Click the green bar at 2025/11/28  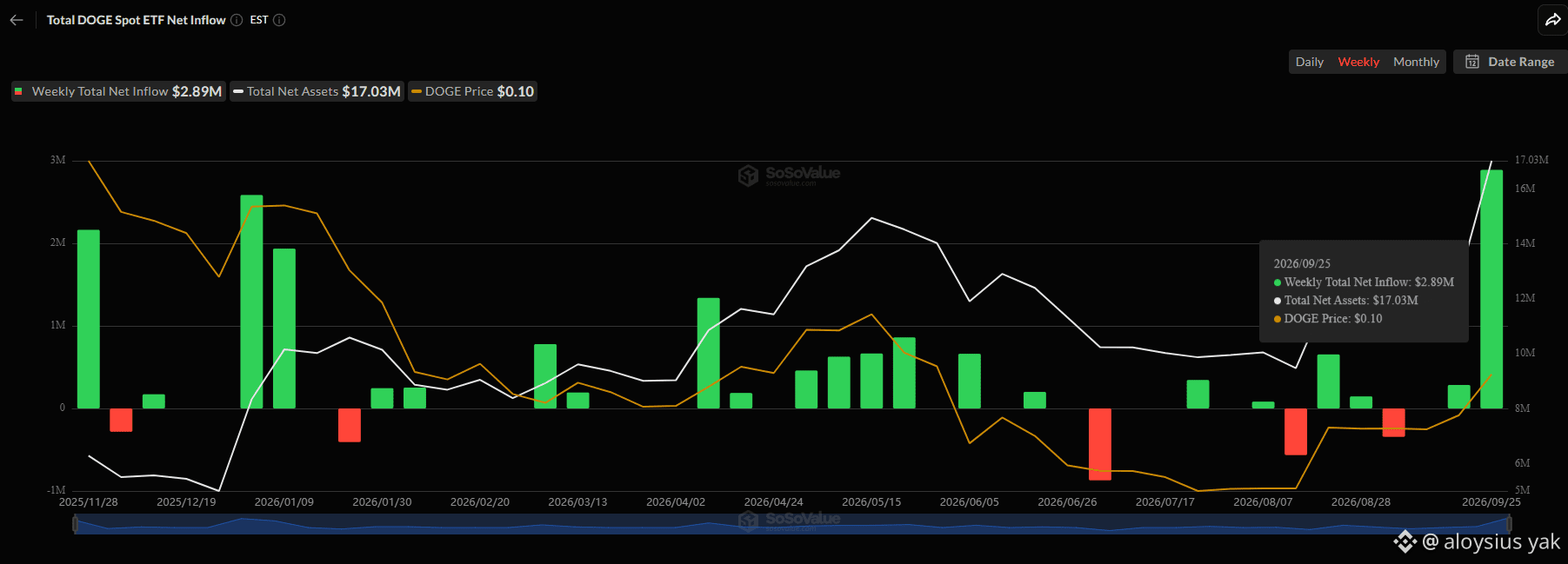pyautogui.click(x=89, y=319)
